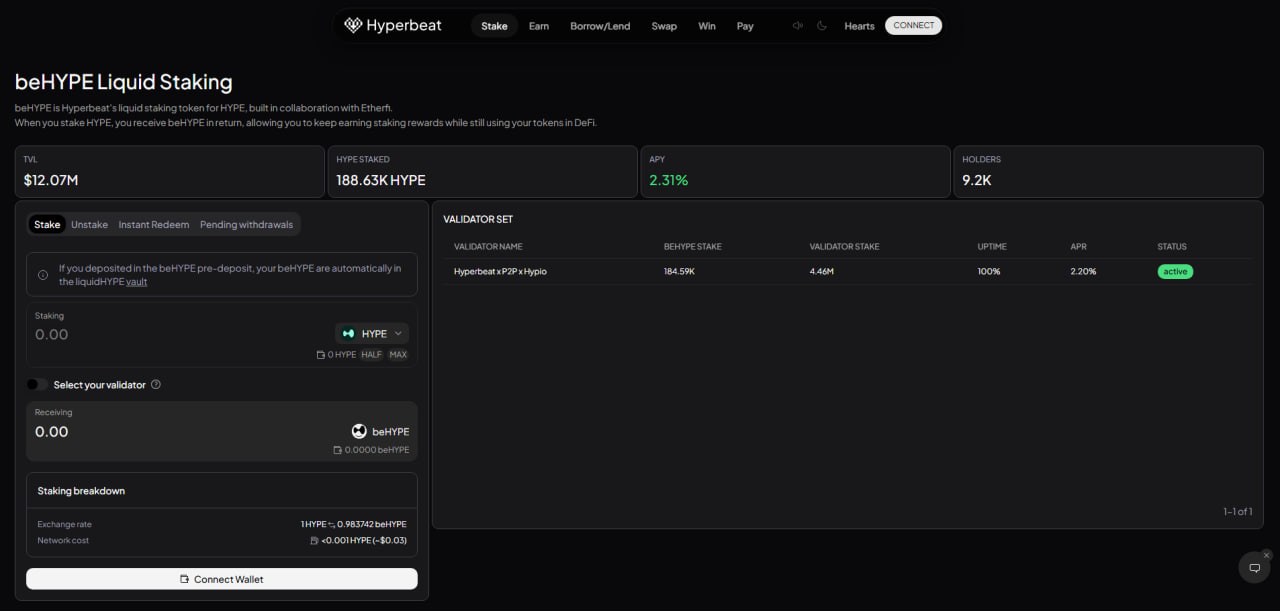
Task: Click the 100% uptime value
Action: coord(989,272)
